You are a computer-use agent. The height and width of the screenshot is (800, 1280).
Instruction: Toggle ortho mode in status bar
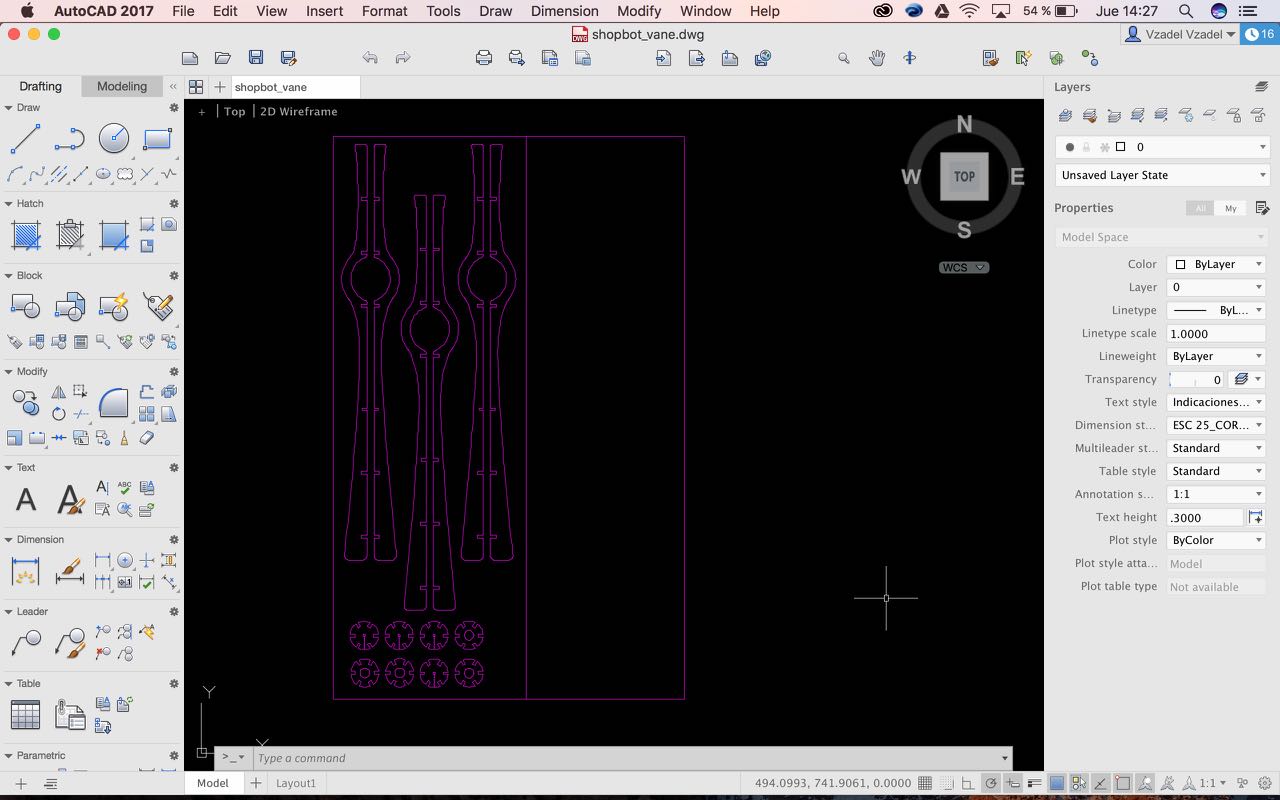point(968,783)
